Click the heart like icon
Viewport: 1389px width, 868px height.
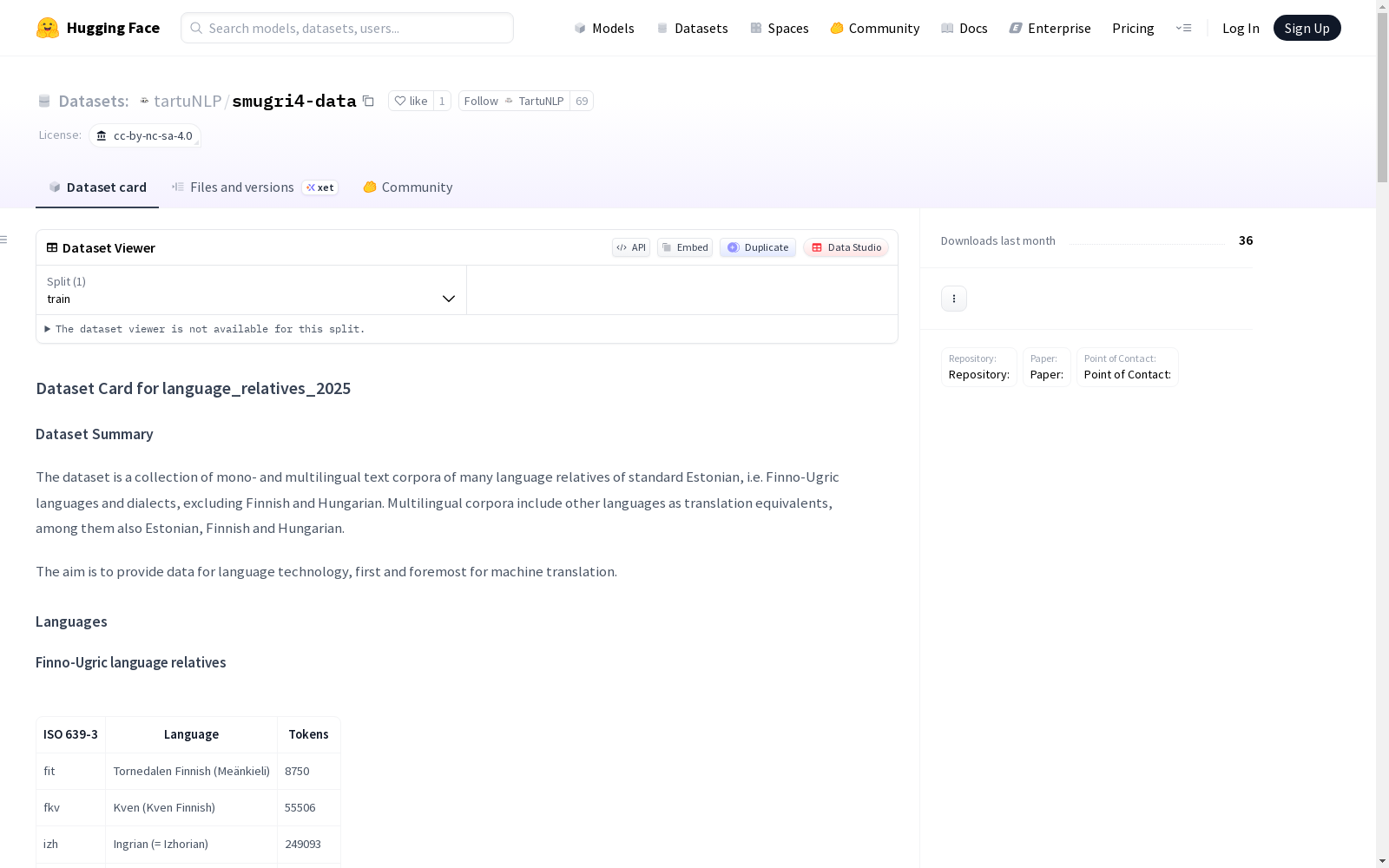coord(400,101)
